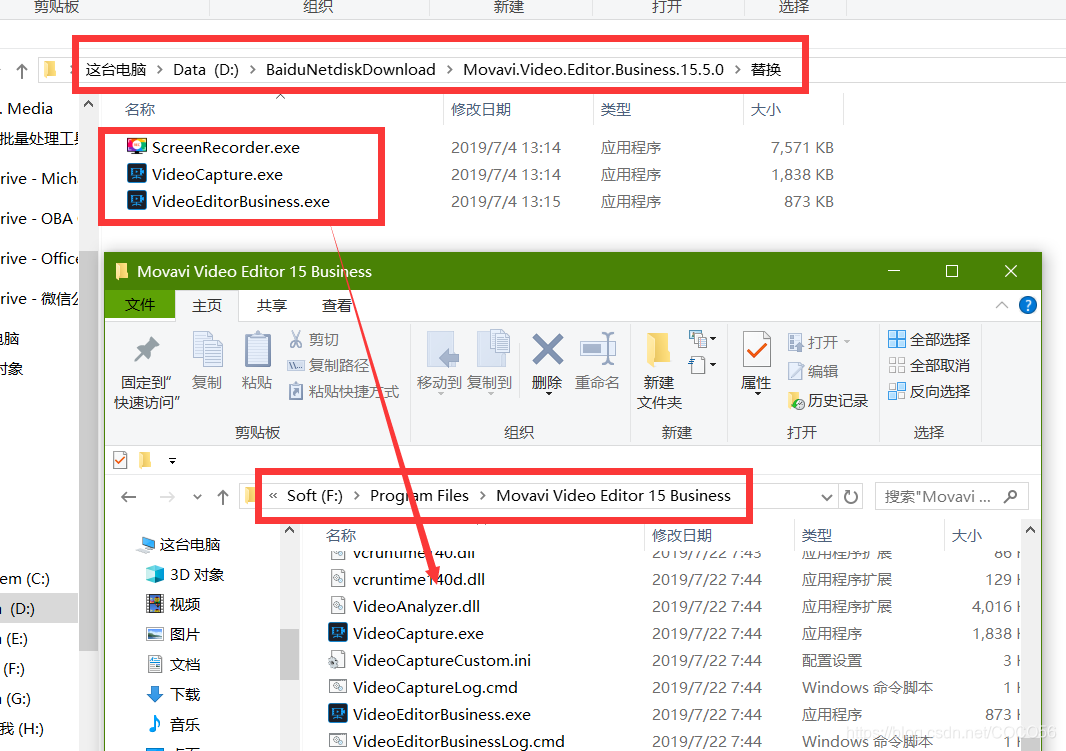
Task: Open the Move to command
Action: [x=439, y=361]
